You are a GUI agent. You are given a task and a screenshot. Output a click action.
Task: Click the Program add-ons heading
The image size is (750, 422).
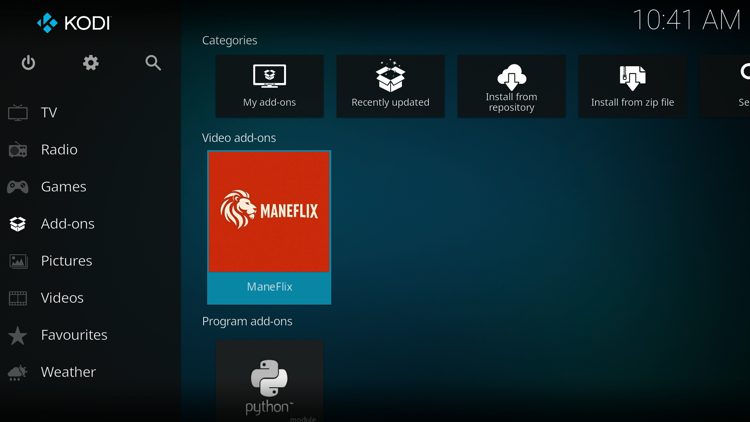tap(247, 321)
